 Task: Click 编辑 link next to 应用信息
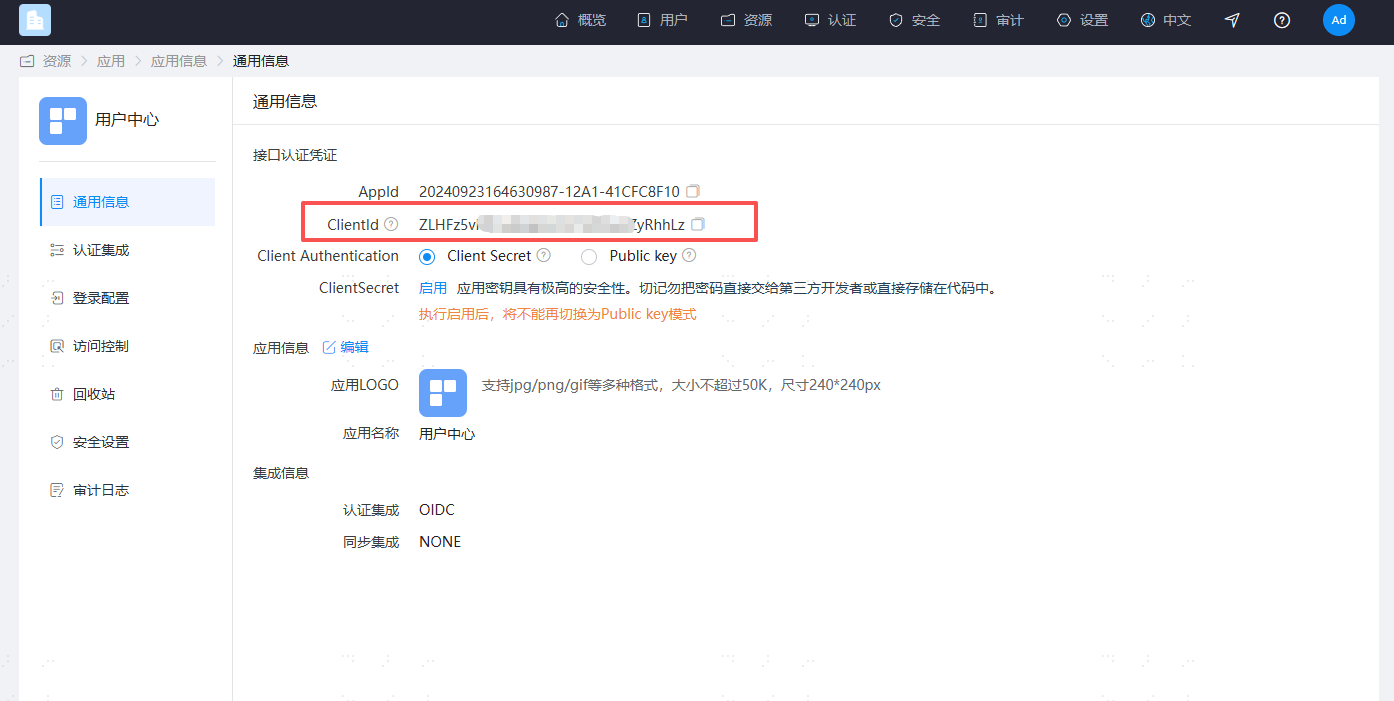coord(346,348)
